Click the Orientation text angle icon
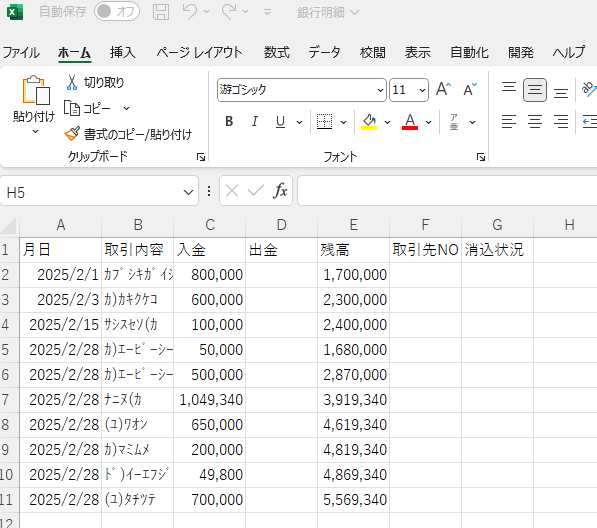The width and height of the screenshot is (597, 528). [x=589, y=90]
